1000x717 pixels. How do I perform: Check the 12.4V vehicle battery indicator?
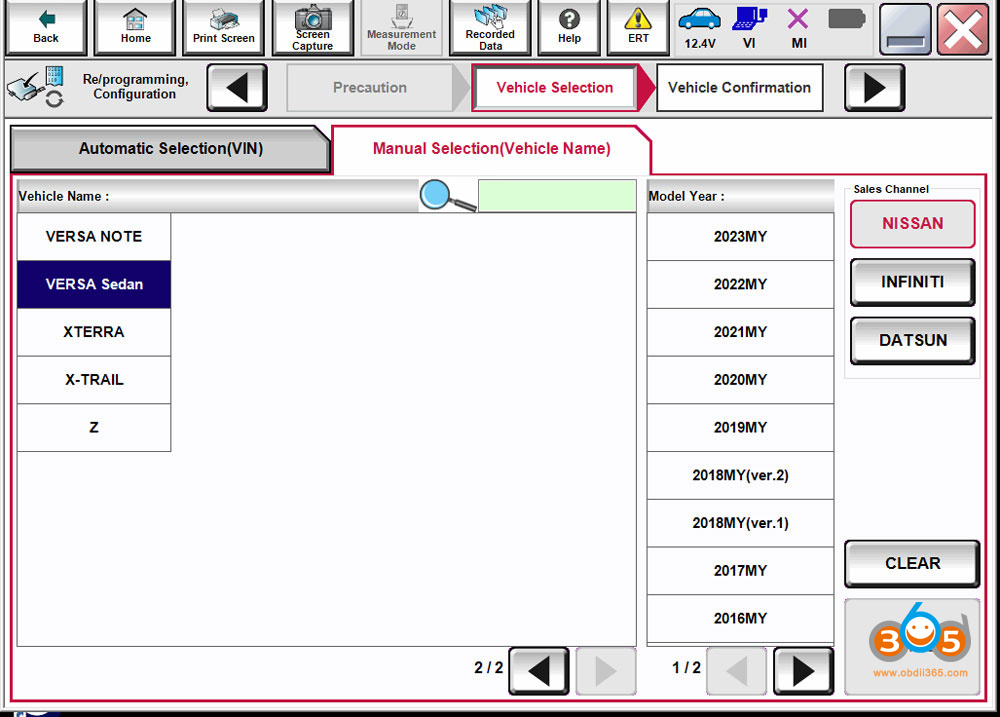point(700,29)
